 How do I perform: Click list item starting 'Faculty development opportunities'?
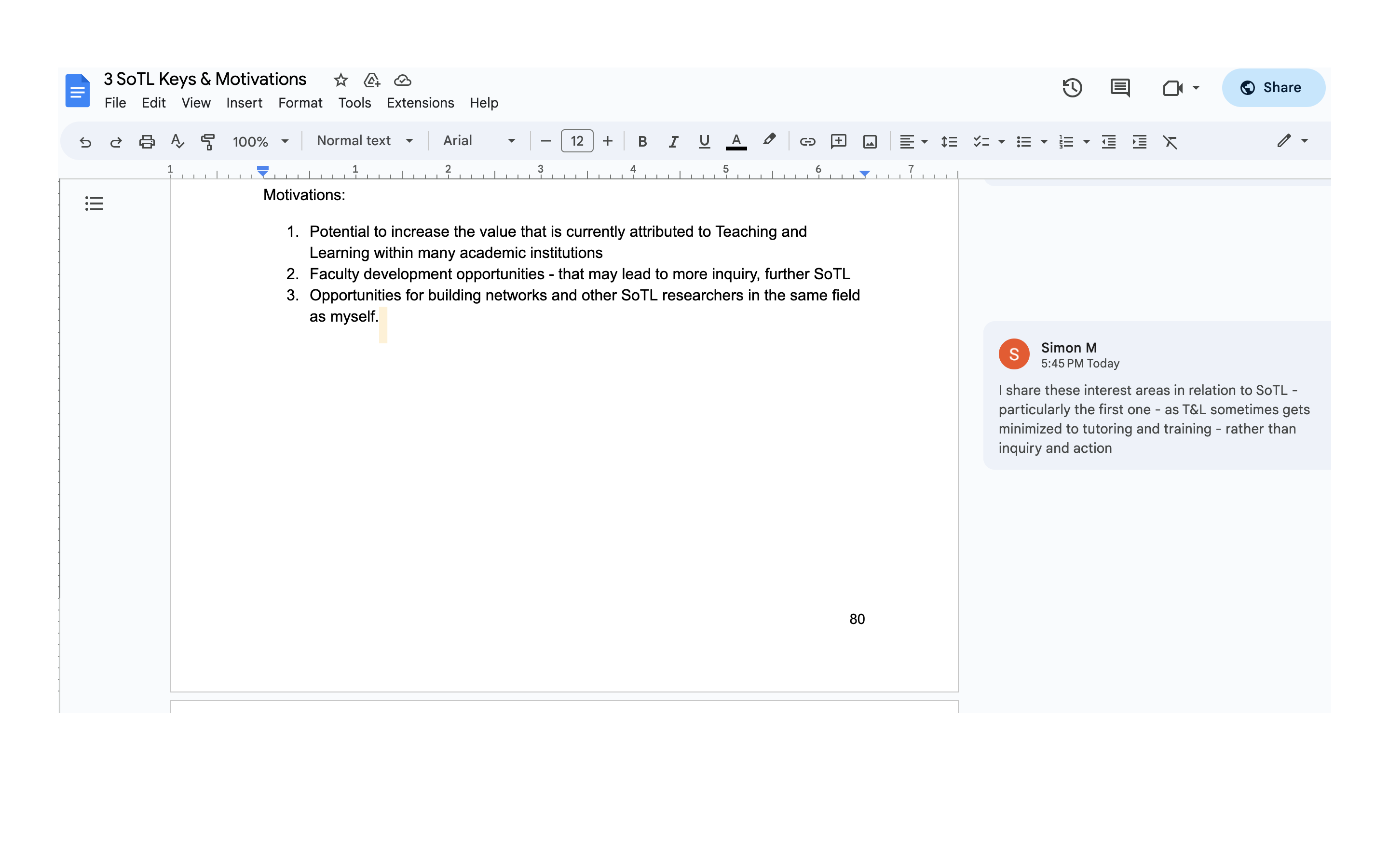tap(580, 274)
